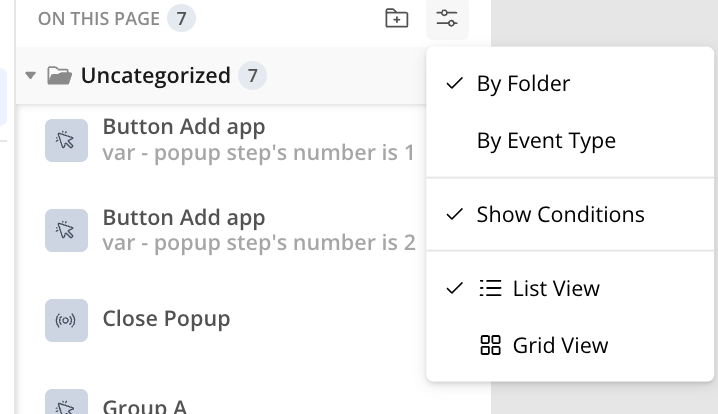This screenshot has width=718, height=414.
Task: Collapse the Uncategorized folder arrow
Action: tap(31, 75)
